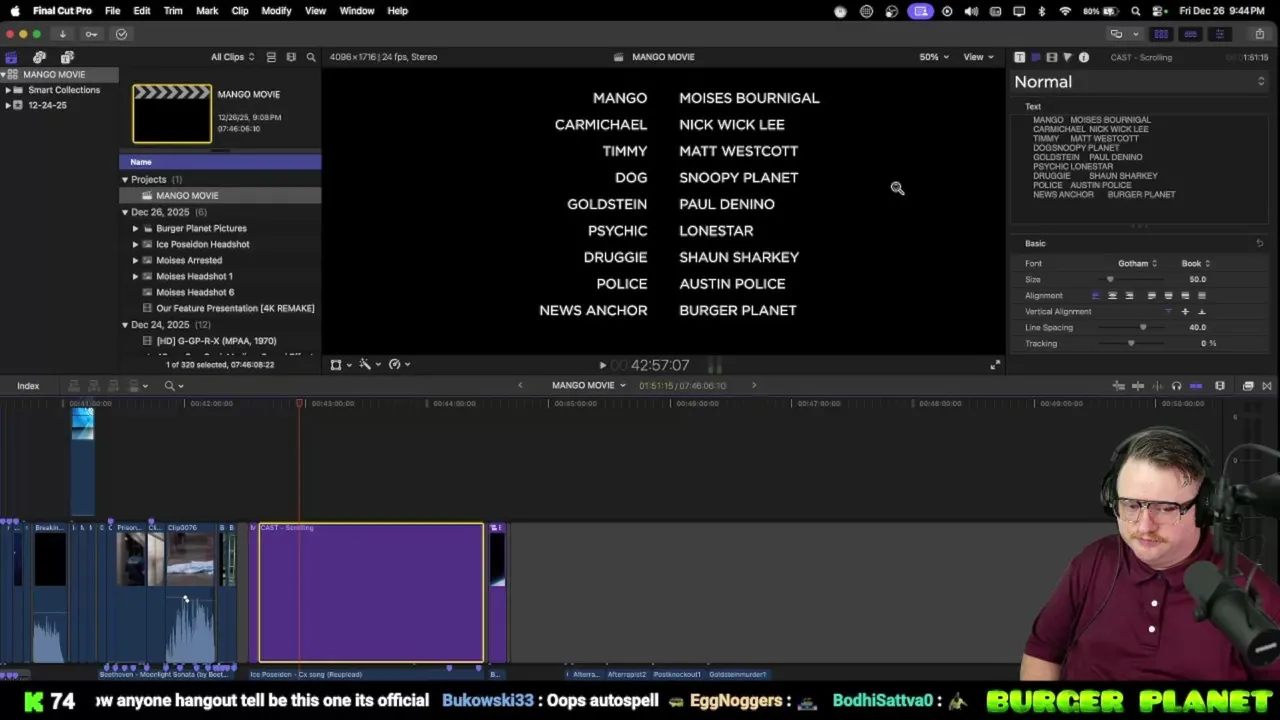1280x720 pixels.
Task: Open the Video inspector filmstrip icon
Action: pos(1051,57)
